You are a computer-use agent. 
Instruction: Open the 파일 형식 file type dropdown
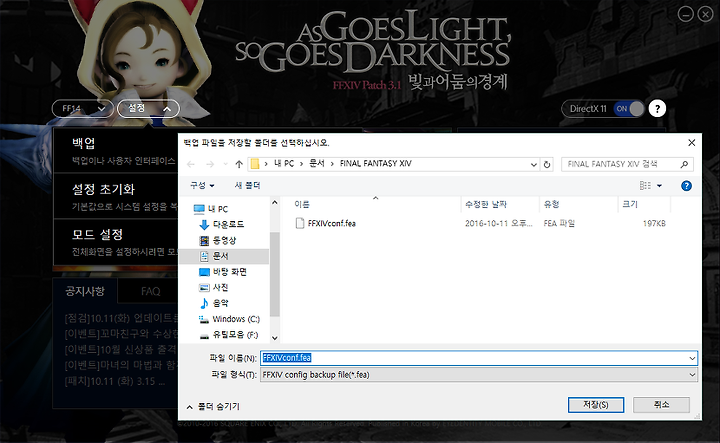[x=479, y=375]
